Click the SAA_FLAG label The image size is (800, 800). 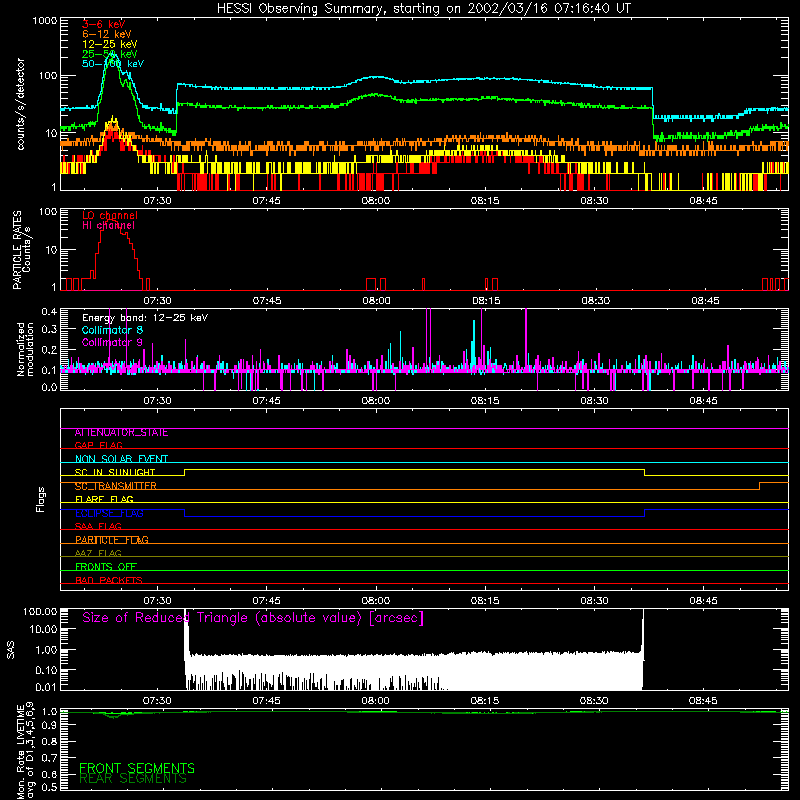[98, 526]
